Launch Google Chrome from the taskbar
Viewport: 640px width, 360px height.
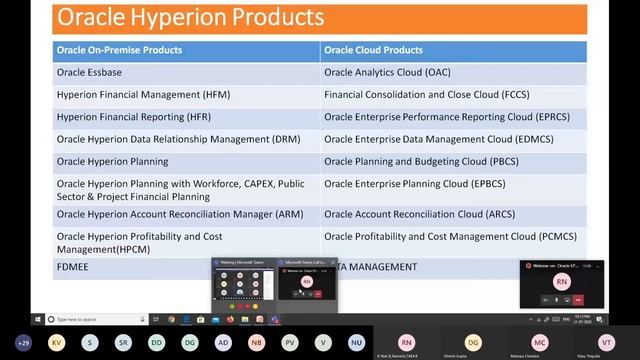coord(171,320)
